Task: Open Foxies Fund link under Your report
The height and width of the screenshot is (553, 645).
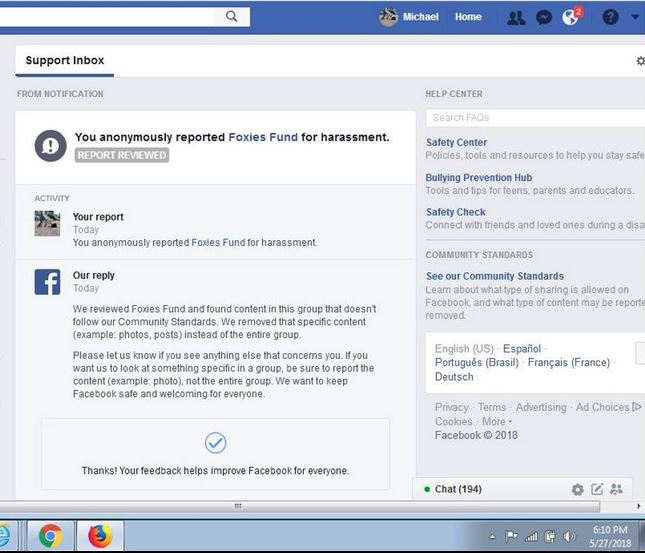Action: (218, 242)
